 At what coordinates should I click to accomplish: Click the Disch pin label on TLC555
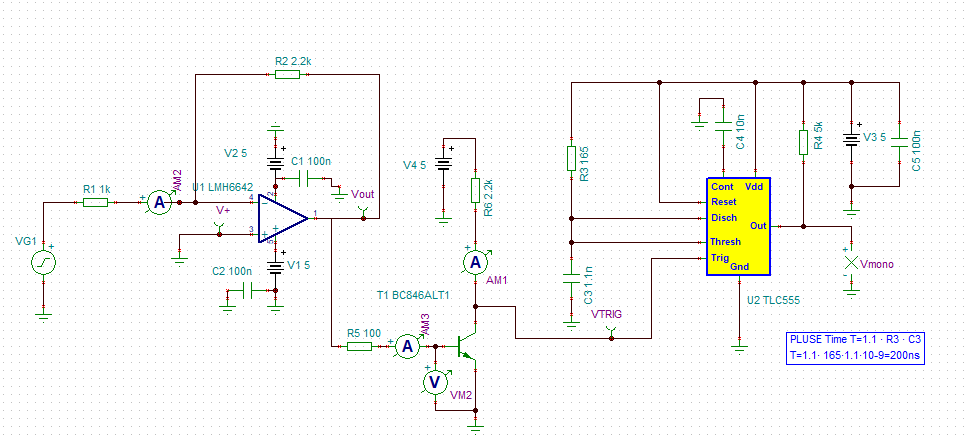[724, 218]
